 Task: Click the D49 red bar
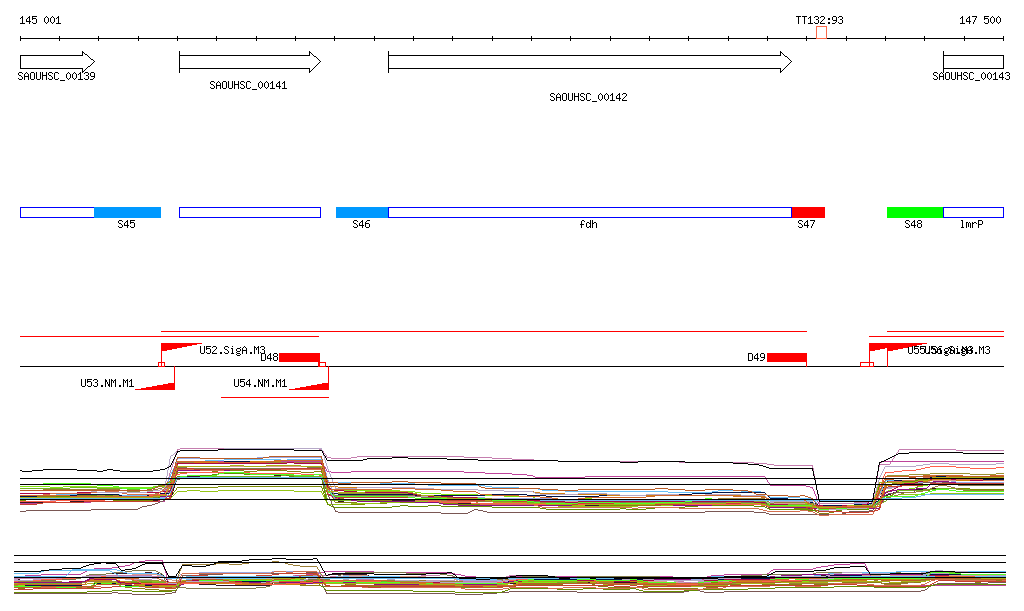tap(787, 357)
